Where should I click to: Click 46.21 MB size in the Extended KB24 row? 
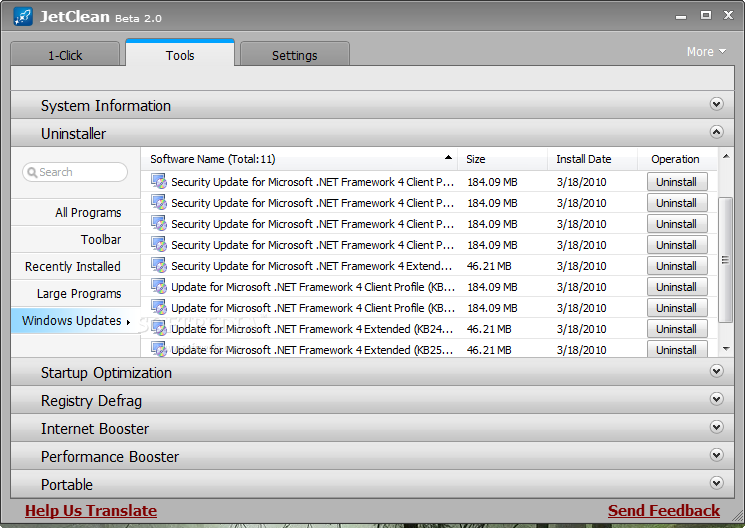(489, 328)
